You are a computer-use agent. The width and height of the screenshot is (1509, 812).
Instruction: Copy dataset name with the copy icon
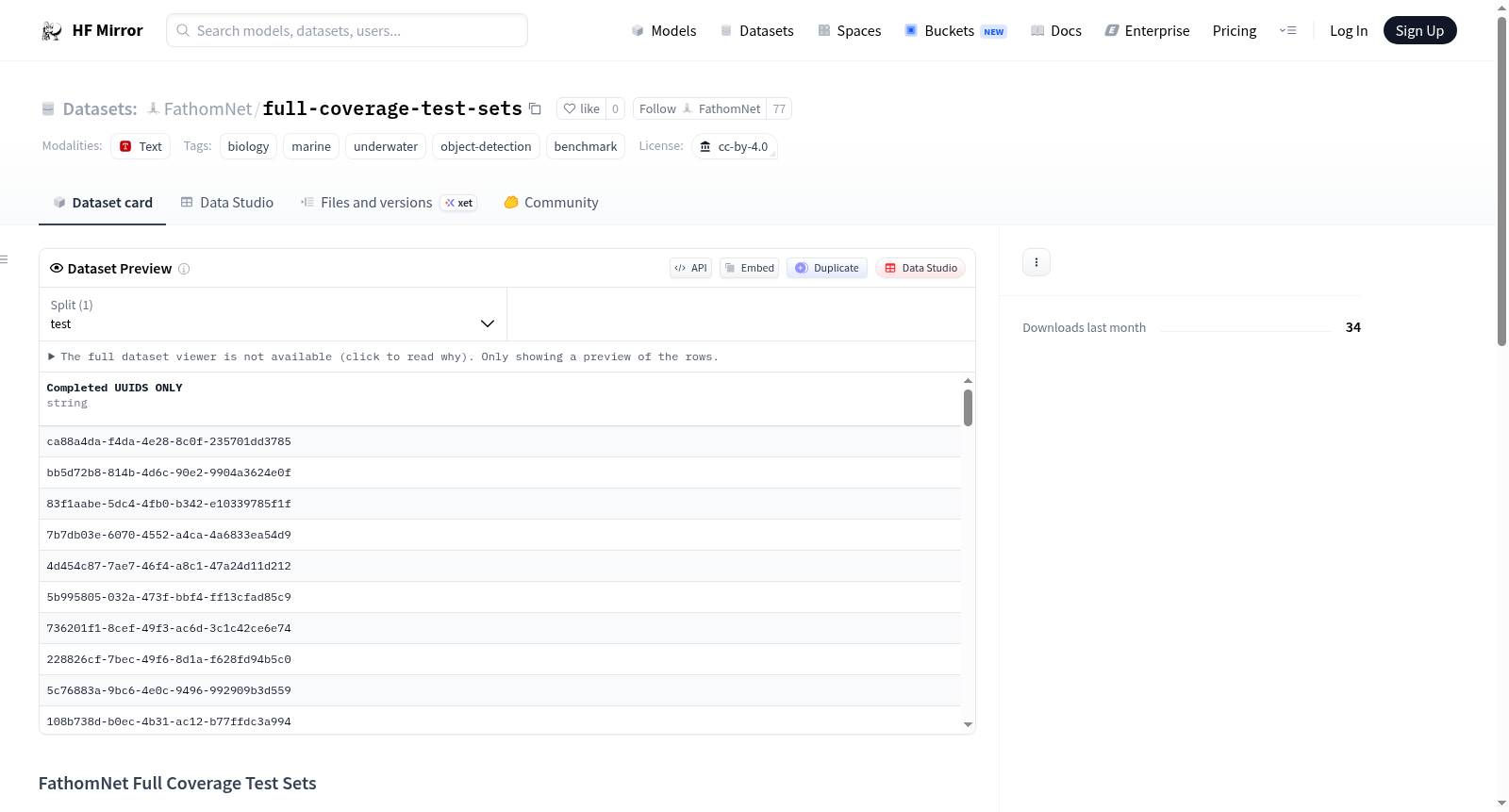[x=535, y=108]
